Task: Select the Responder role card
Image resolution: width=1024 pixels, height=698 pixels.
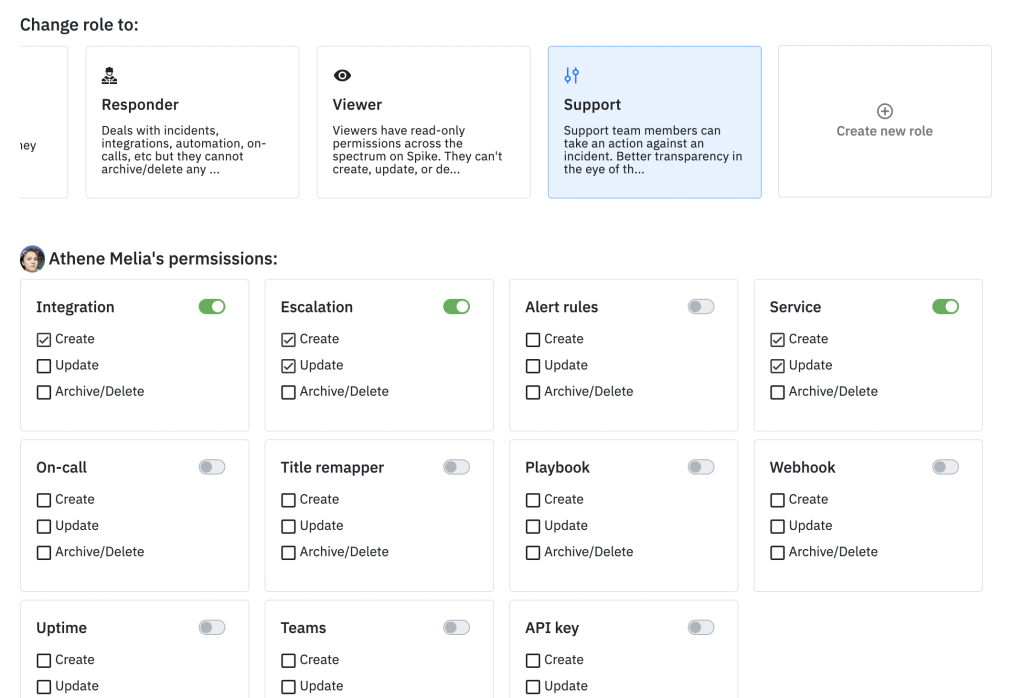Action: pyautogui.click(x=192, y=122)
